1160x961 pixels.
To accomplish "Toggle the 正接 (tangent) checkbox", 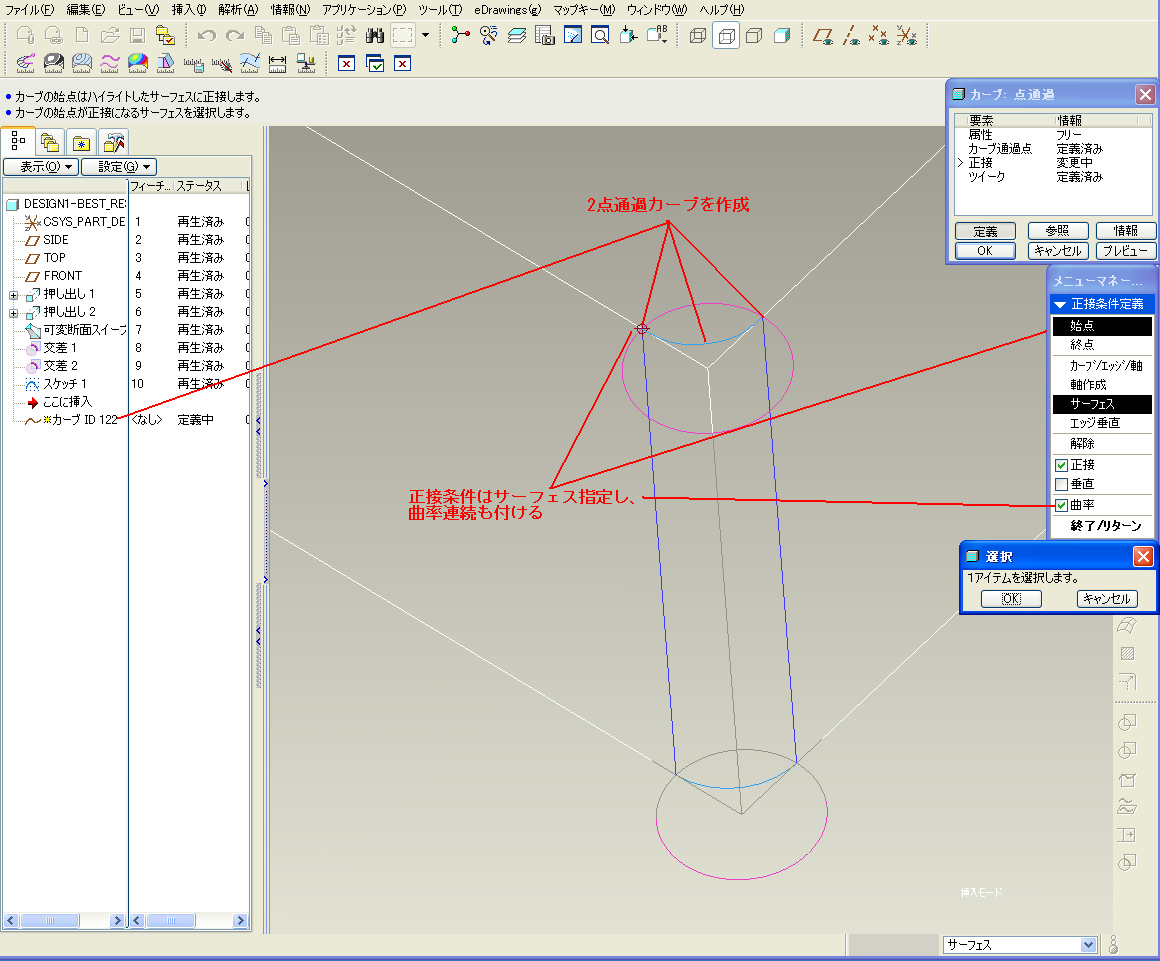I will [x=1062, y=465].
